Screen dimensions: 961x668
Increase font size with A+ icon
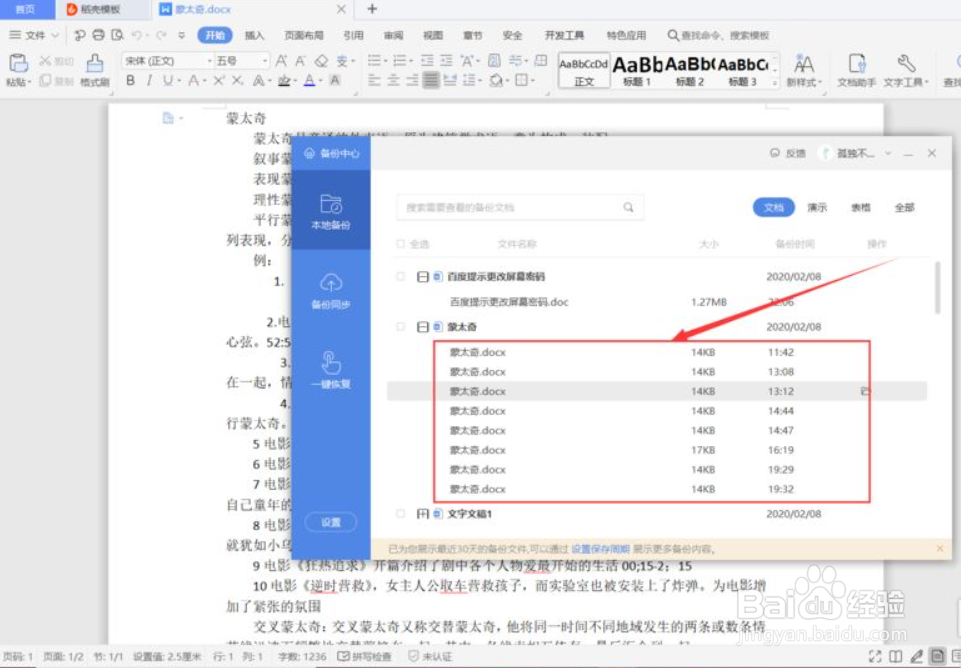tap(281, 61)
